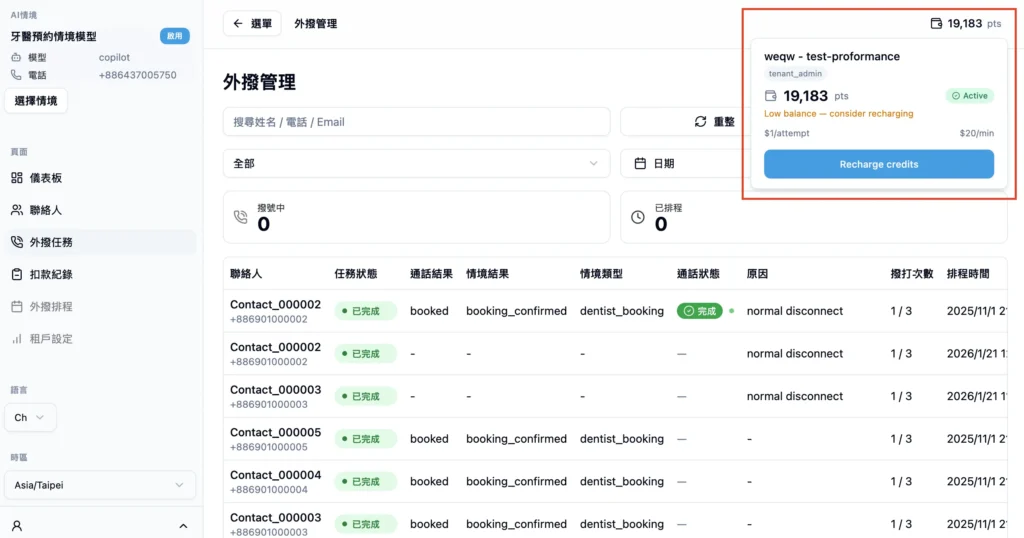Click the Recharge credits button

[x=879, y=164]
